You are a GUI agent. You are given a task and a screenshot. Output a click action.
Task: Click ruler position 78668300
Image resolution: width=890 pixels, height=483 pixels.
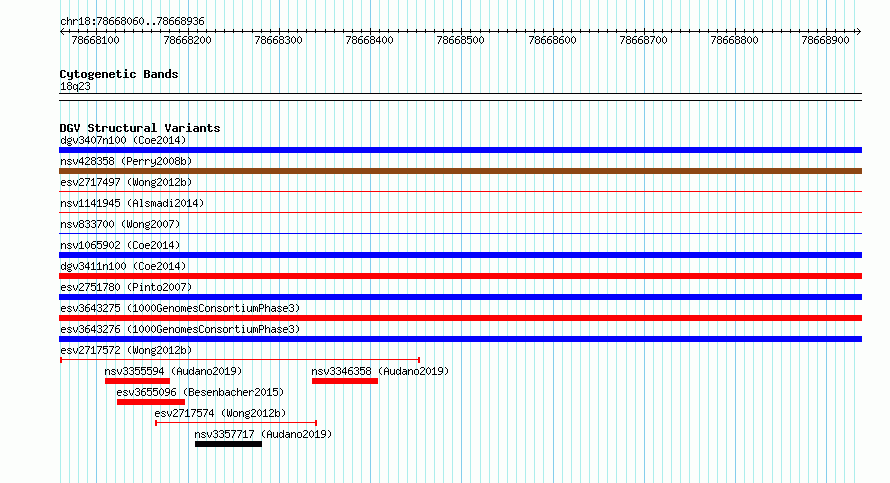(x=279, y=40)
